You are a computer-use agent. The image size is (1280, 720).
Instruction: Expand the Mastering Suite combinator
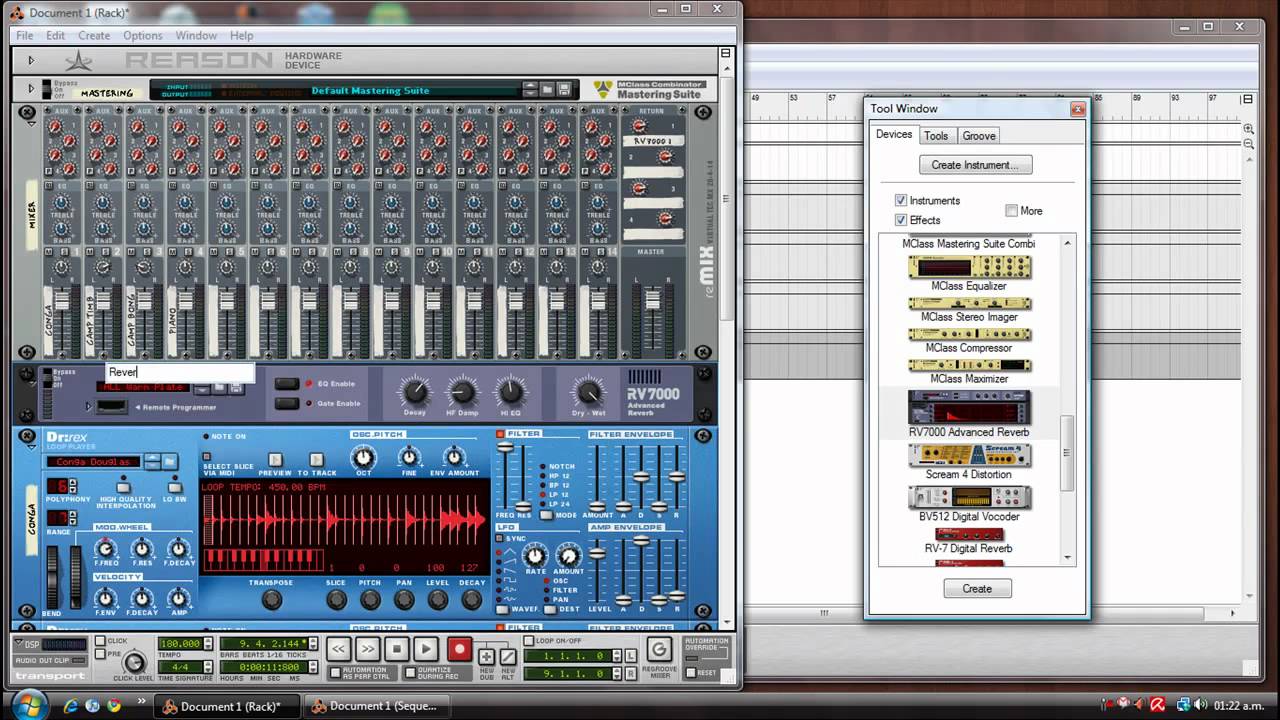pos(31,89)
